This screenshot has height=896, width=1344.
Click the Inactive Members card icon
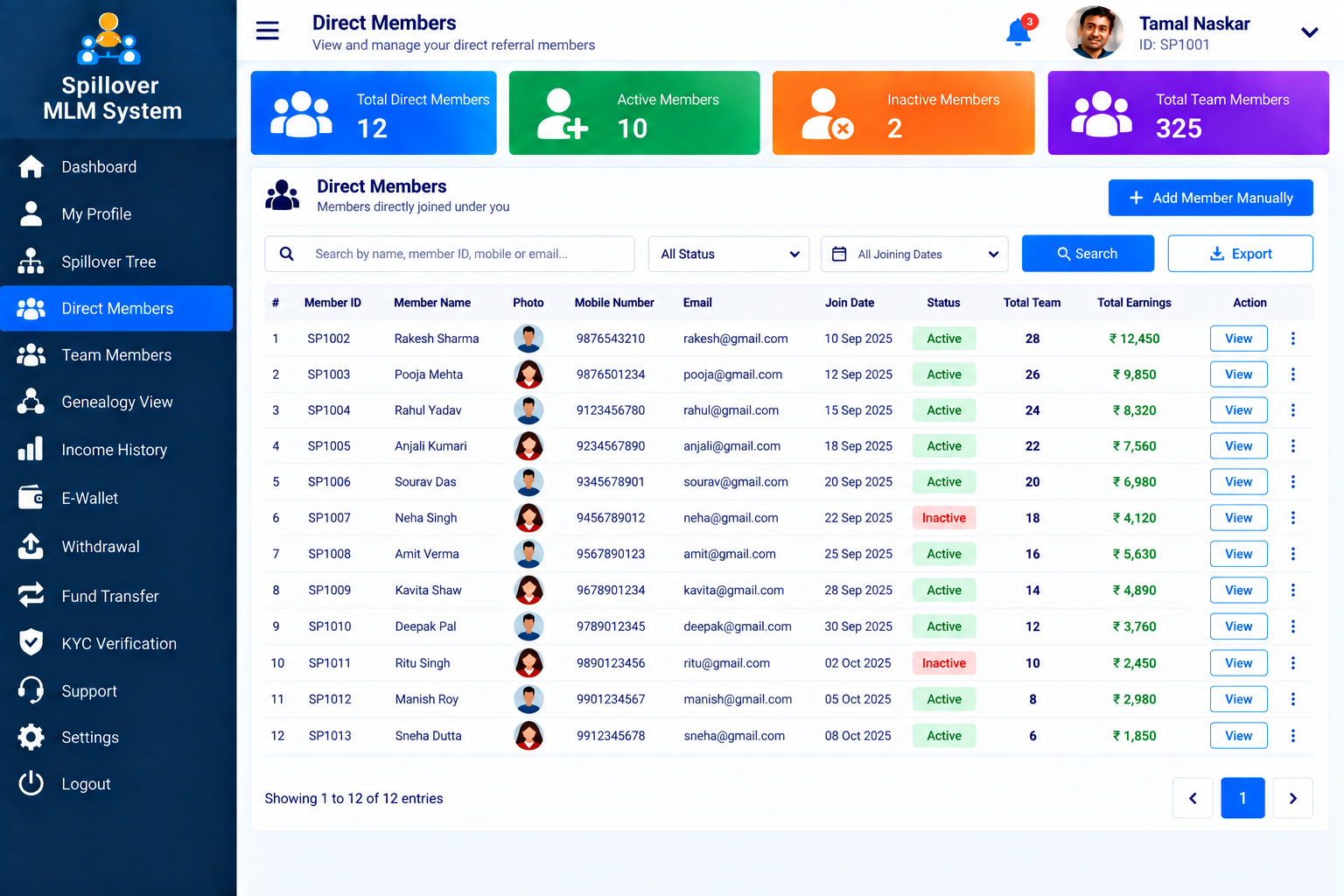[827, 114]
